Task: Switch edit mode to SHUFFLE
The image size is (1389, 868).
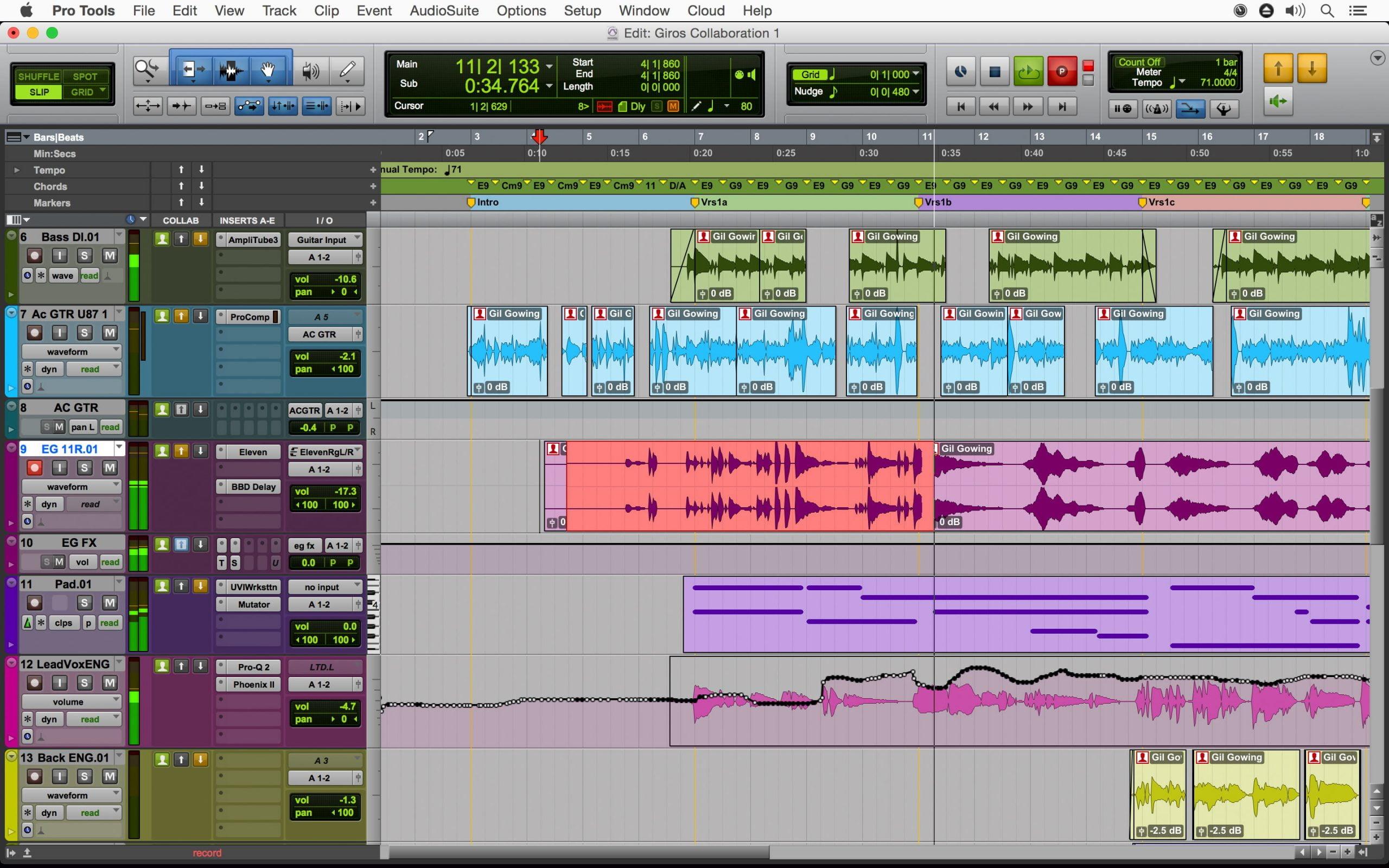Action: [38, 76]
